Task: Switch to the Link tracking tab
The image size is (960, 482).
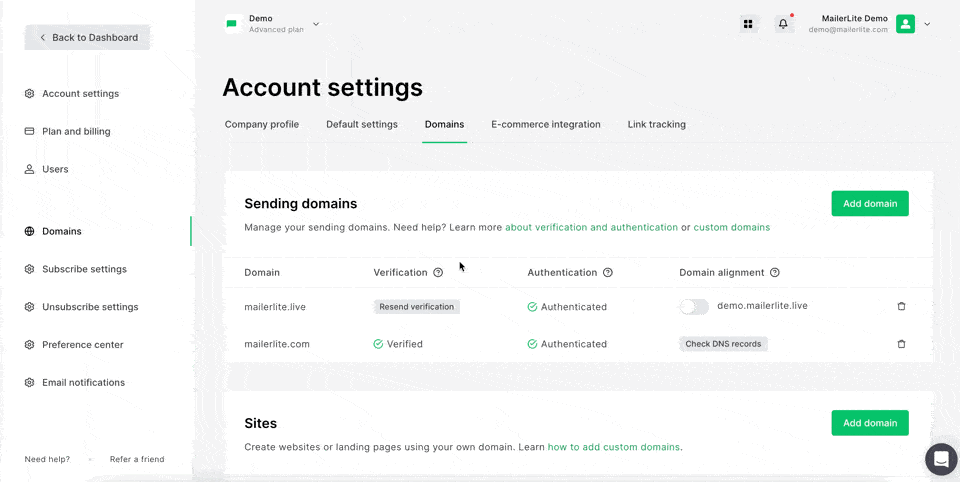Action: coord(656,125)
